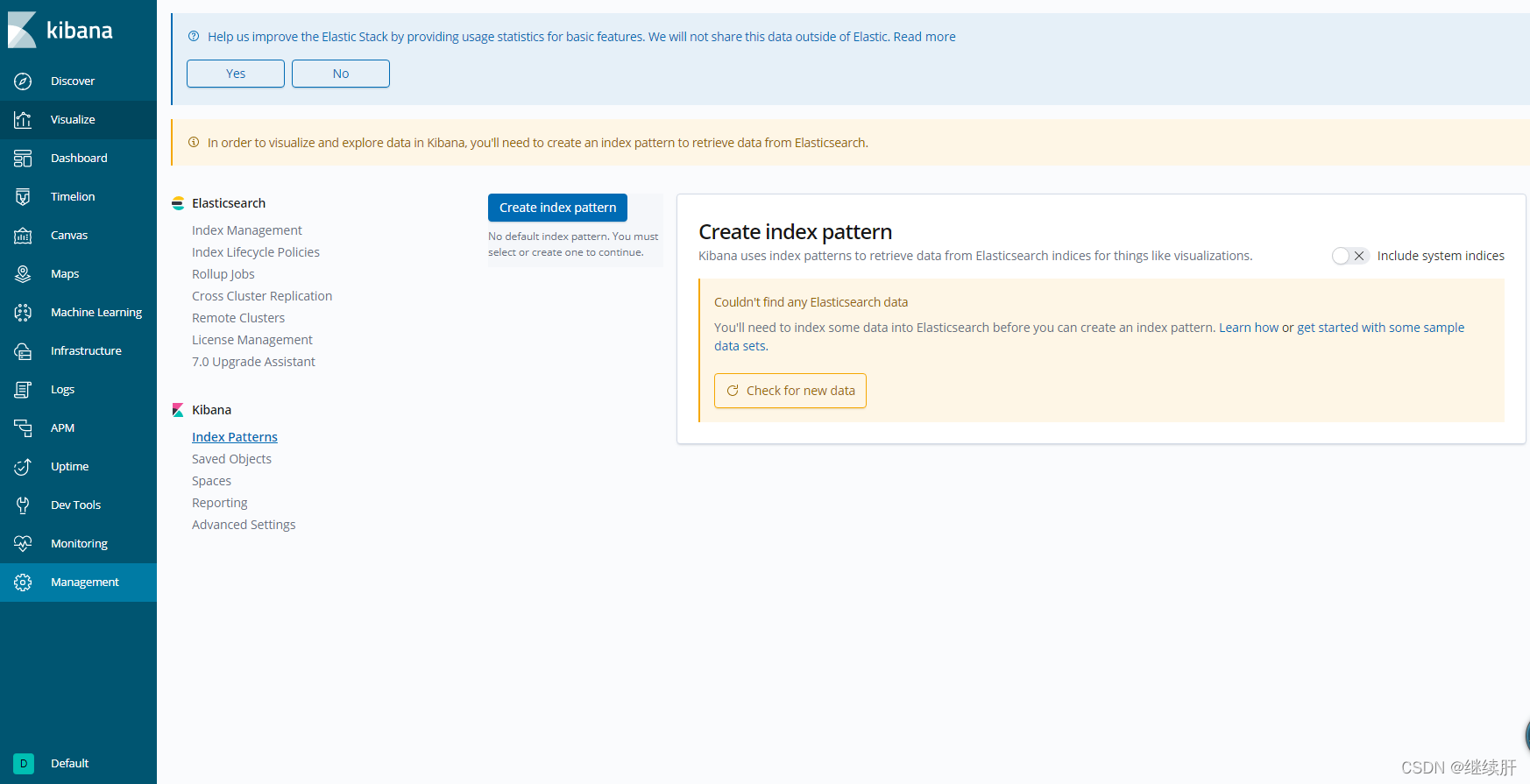Click the Default space label
1530x784 pixels.
(69, 764)
